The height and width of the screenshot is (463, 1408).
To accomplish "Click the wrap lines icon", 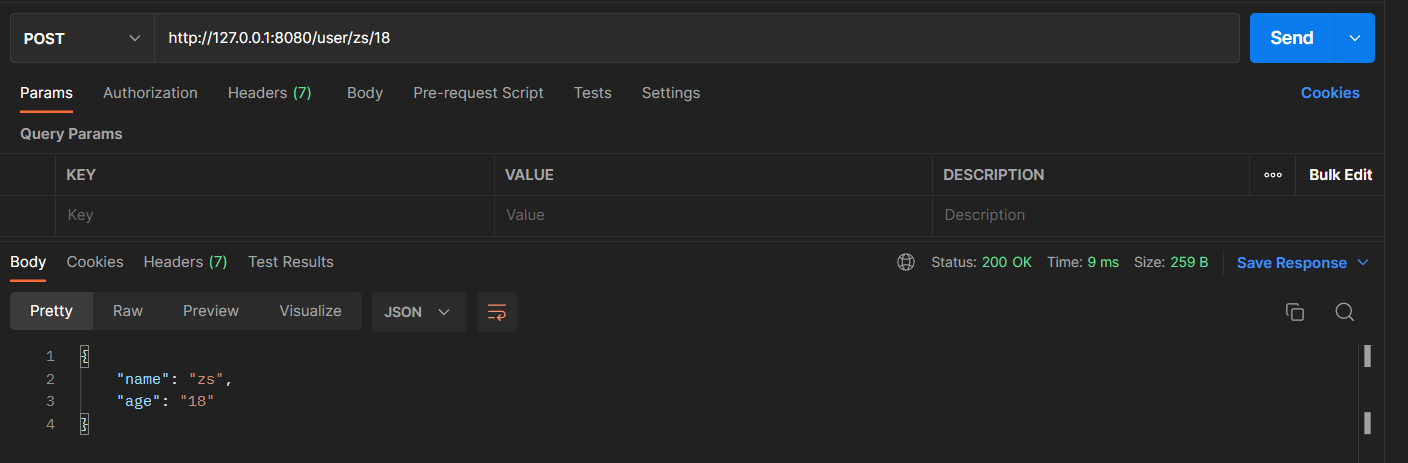I will coord(497,312).
